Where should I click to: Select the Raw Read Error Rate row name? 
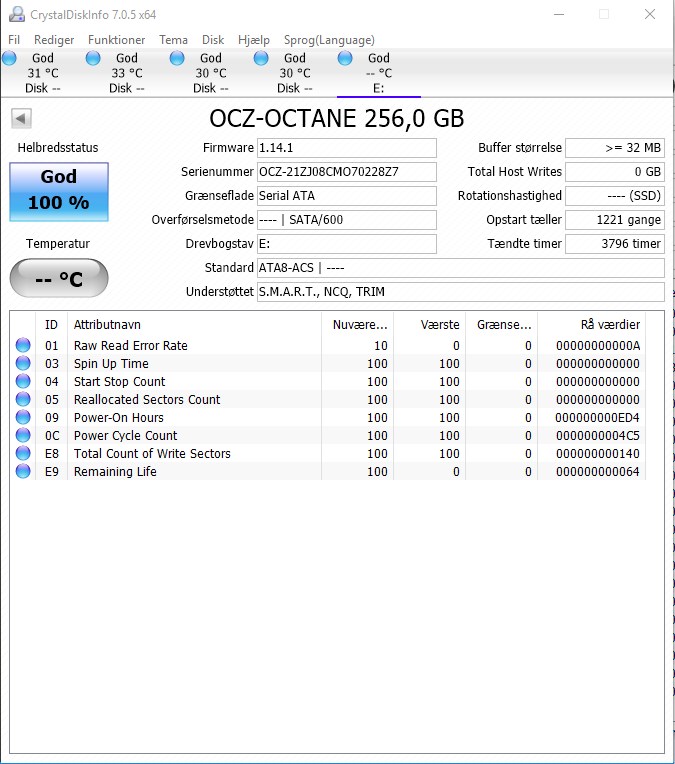click(x=131, y=345)
